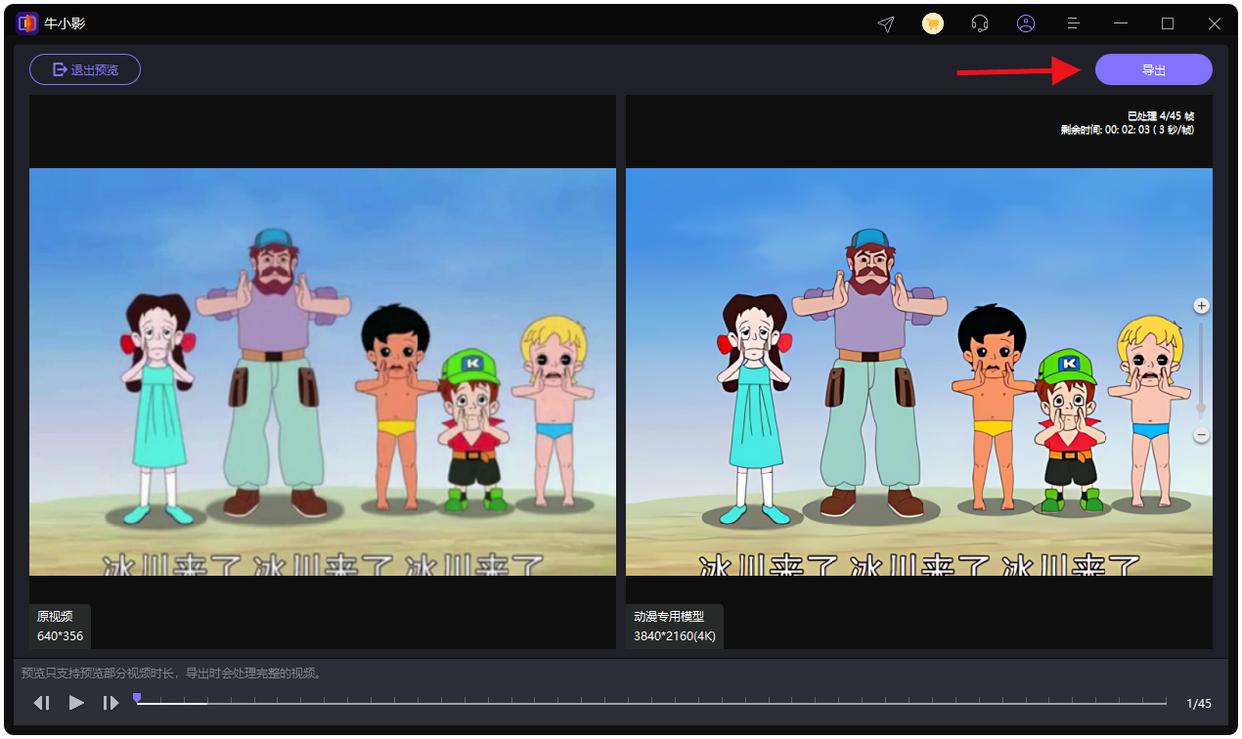This screenshot has width=1242, height=739.
Task: Maximize the 牛小影 window
Action: tap(1167, 24)
